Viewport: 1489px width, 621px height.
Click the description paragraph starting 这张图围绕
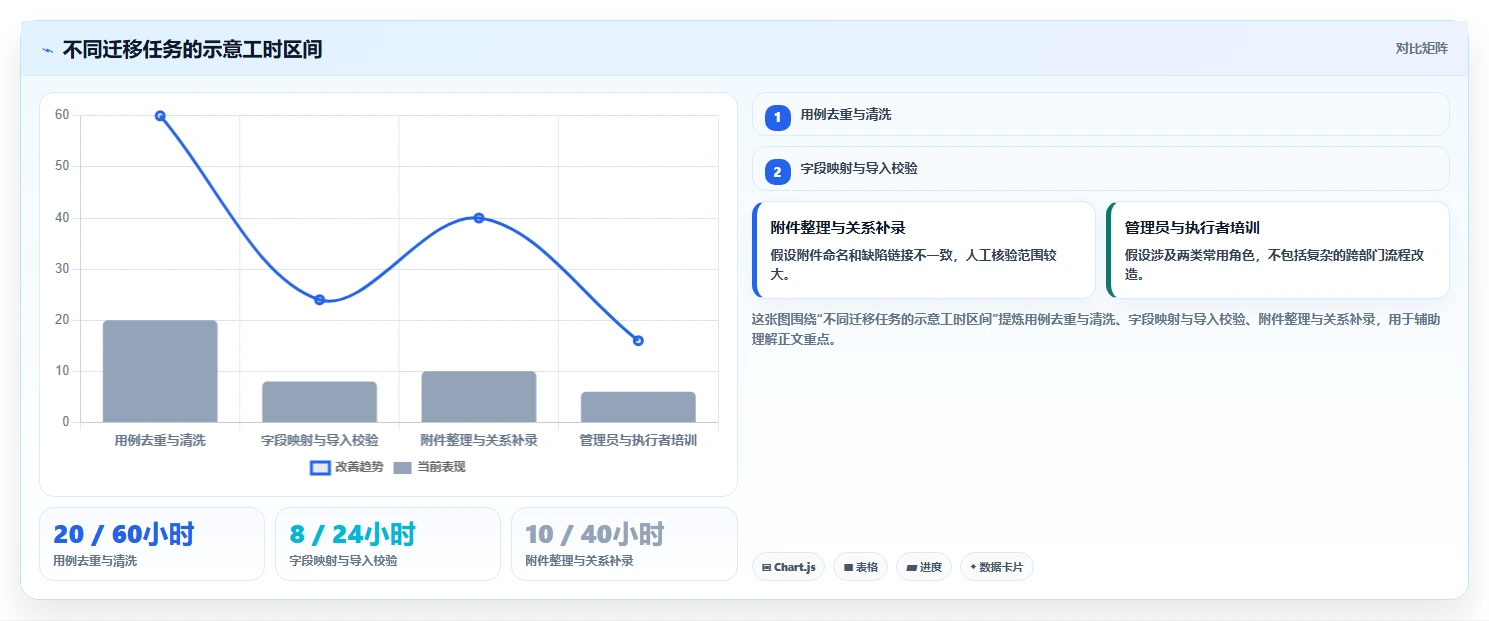pyautogui.click(x=1096, y=329)
